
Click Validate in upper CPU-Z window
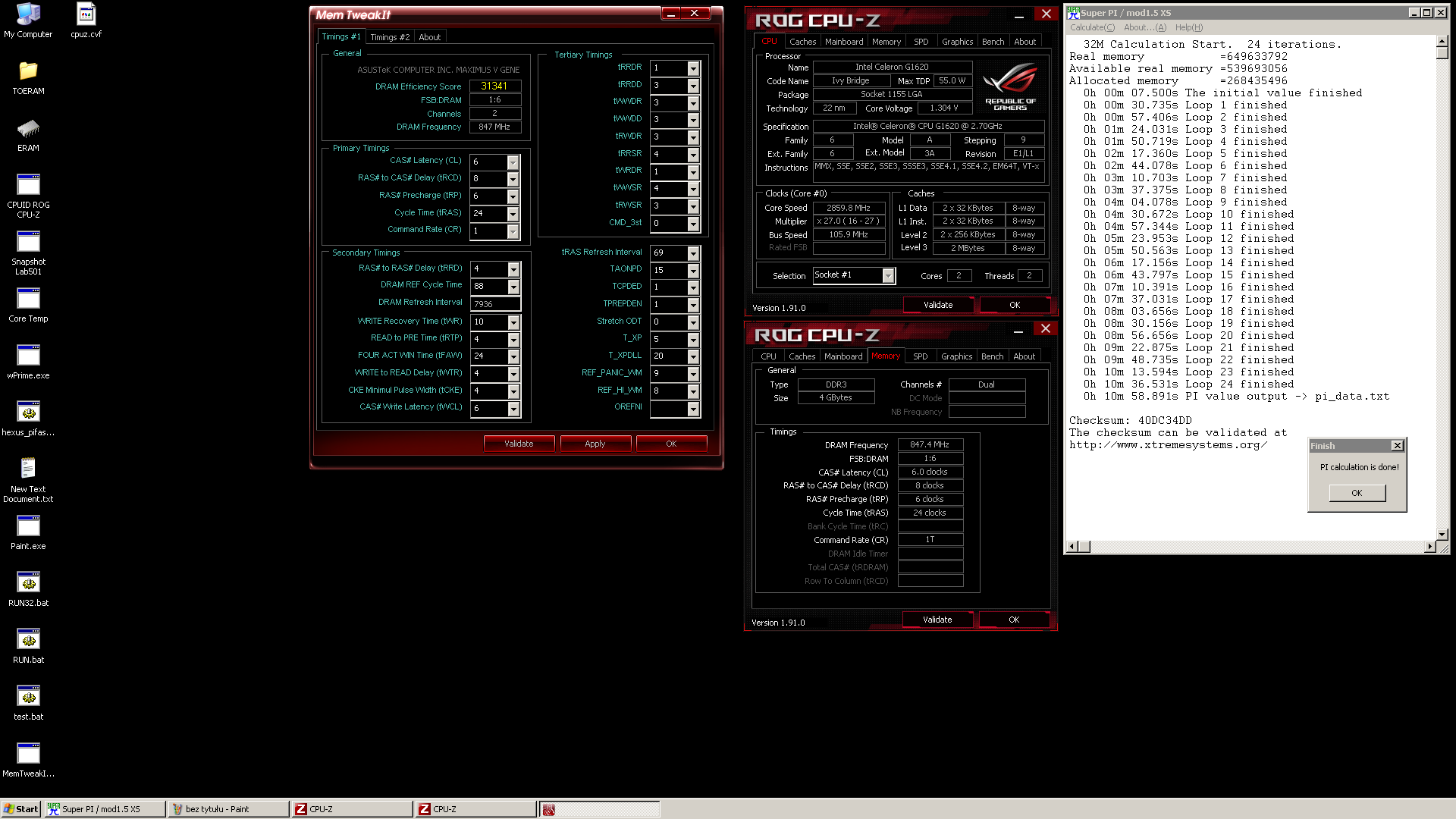938,305
